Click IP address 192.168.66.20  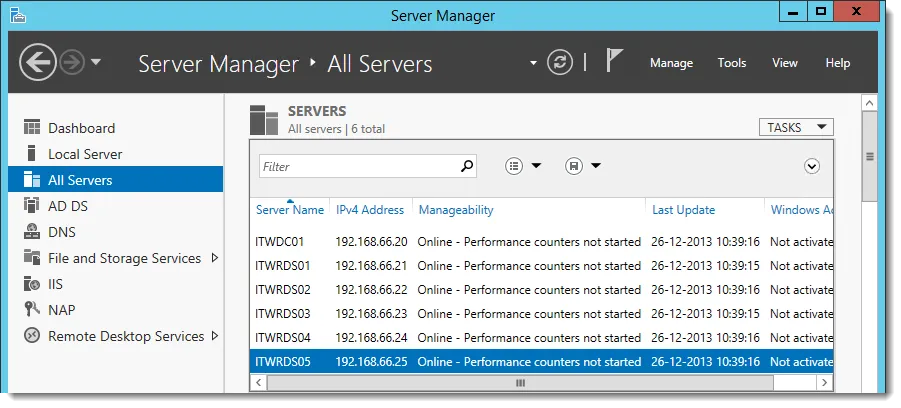click(371, 242)
